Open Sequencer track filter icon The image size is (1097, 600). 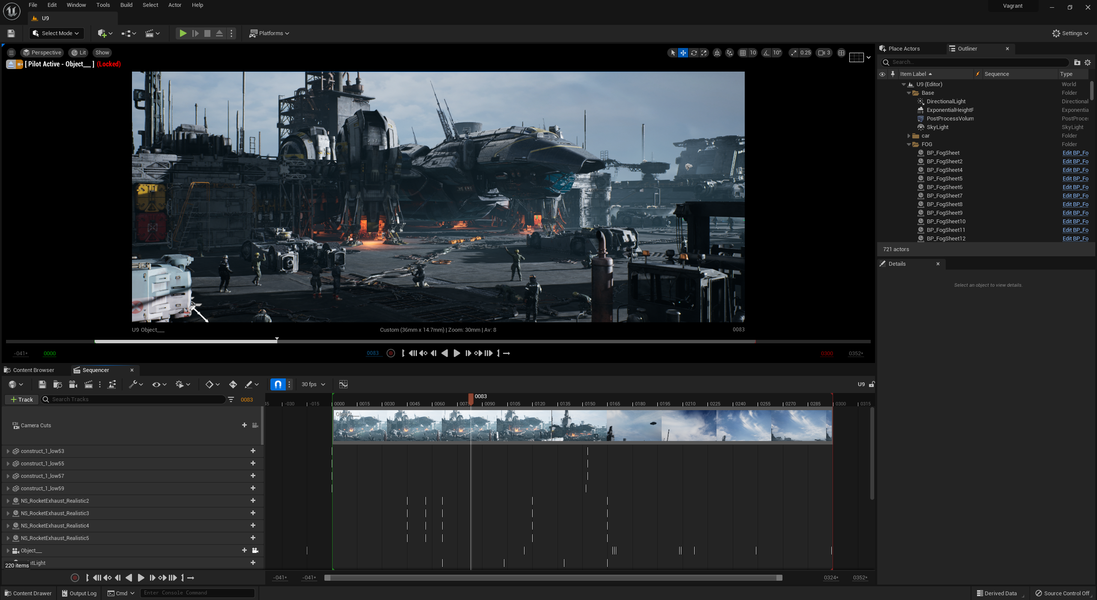click(231, 399)
